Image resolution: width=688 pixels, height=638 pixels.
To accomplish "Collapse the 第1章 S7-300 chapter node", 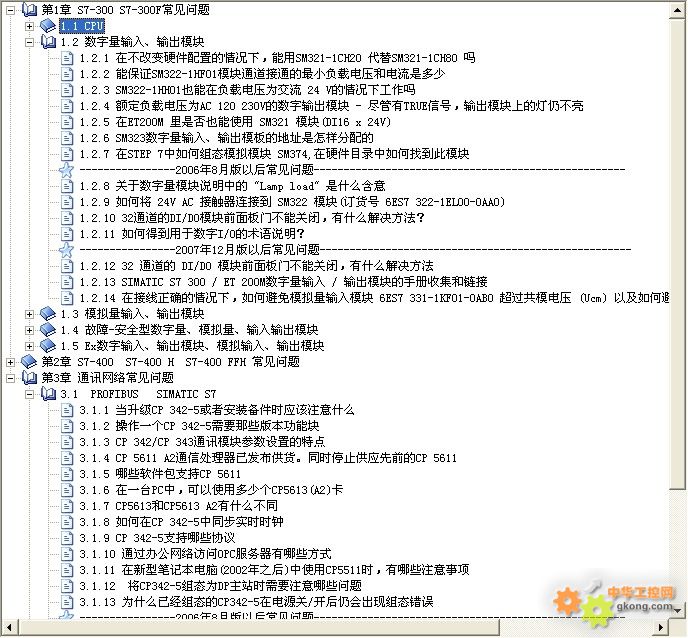I will pyautogui.click(x=10, y=10).
